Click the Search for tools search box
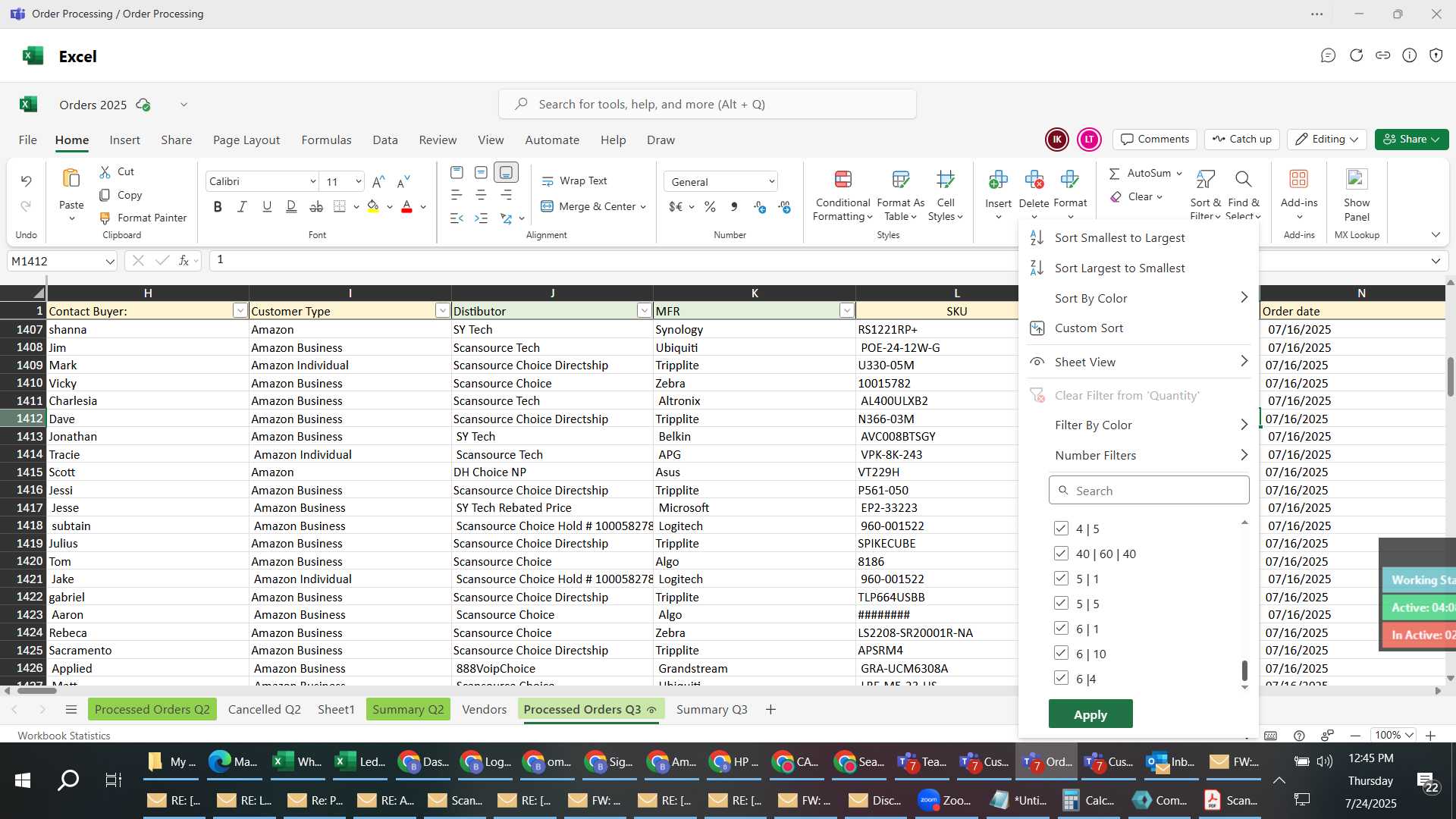 (x=707, y=105)
